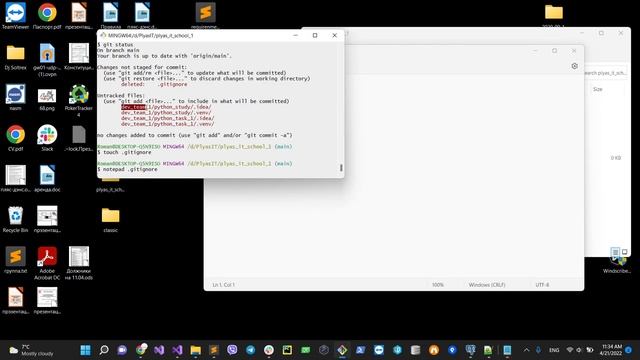Select the Должники на 11.04.ods spreadsheet

[79, 263]
